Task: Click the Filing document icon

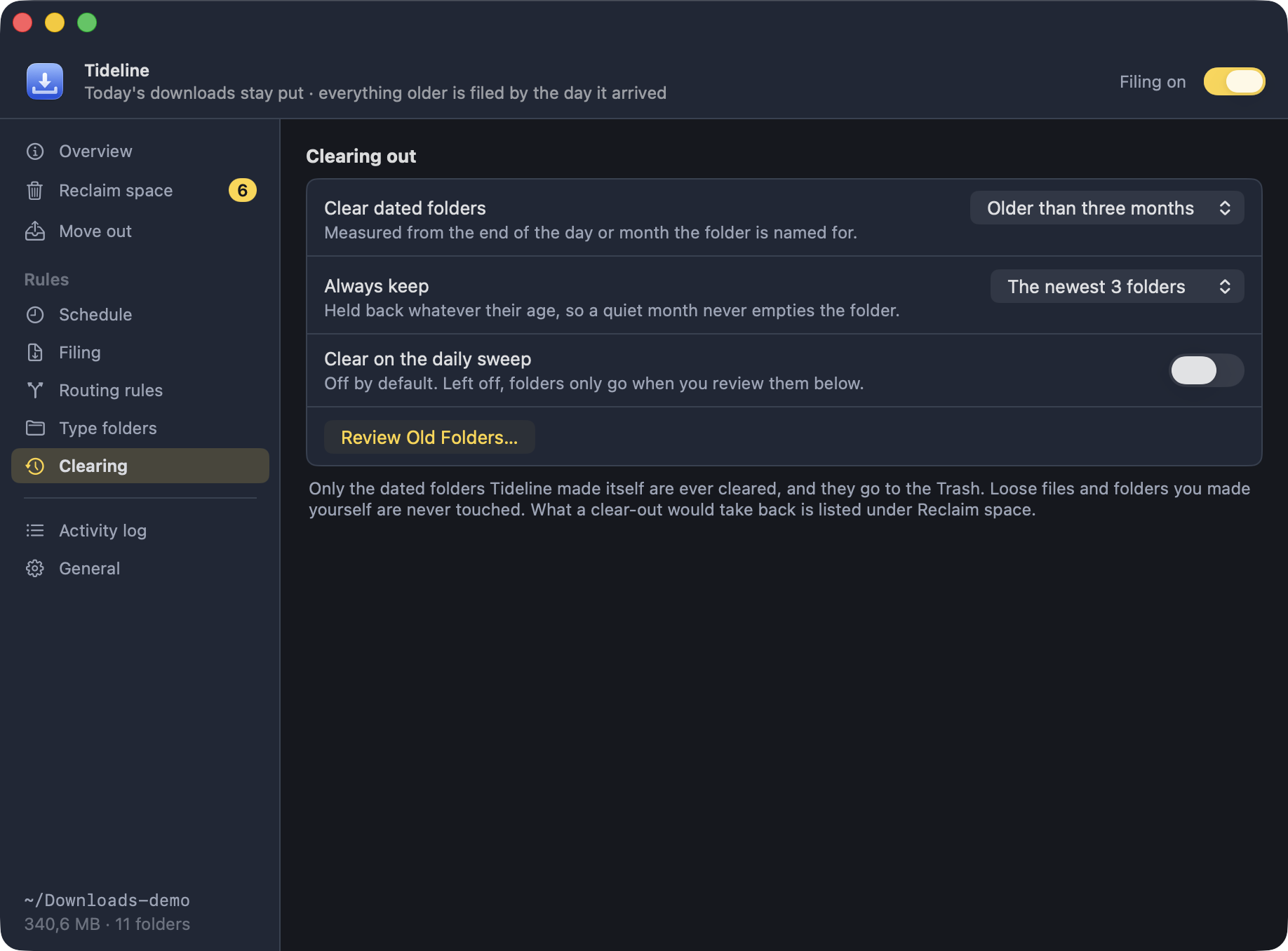Action: [x=35, y=353]
